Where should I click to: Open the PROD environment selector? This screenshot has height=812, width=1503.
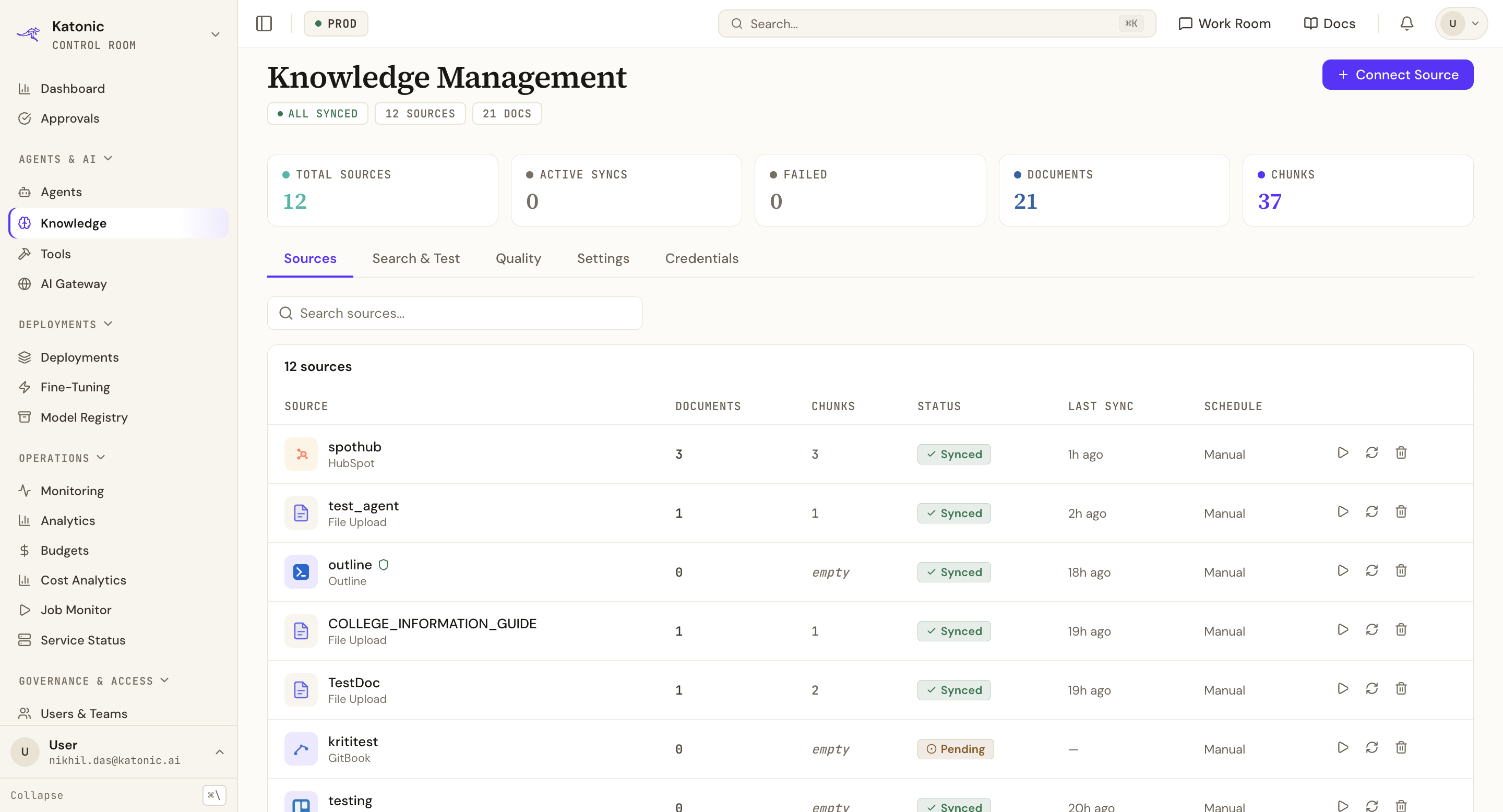point(336,23)
